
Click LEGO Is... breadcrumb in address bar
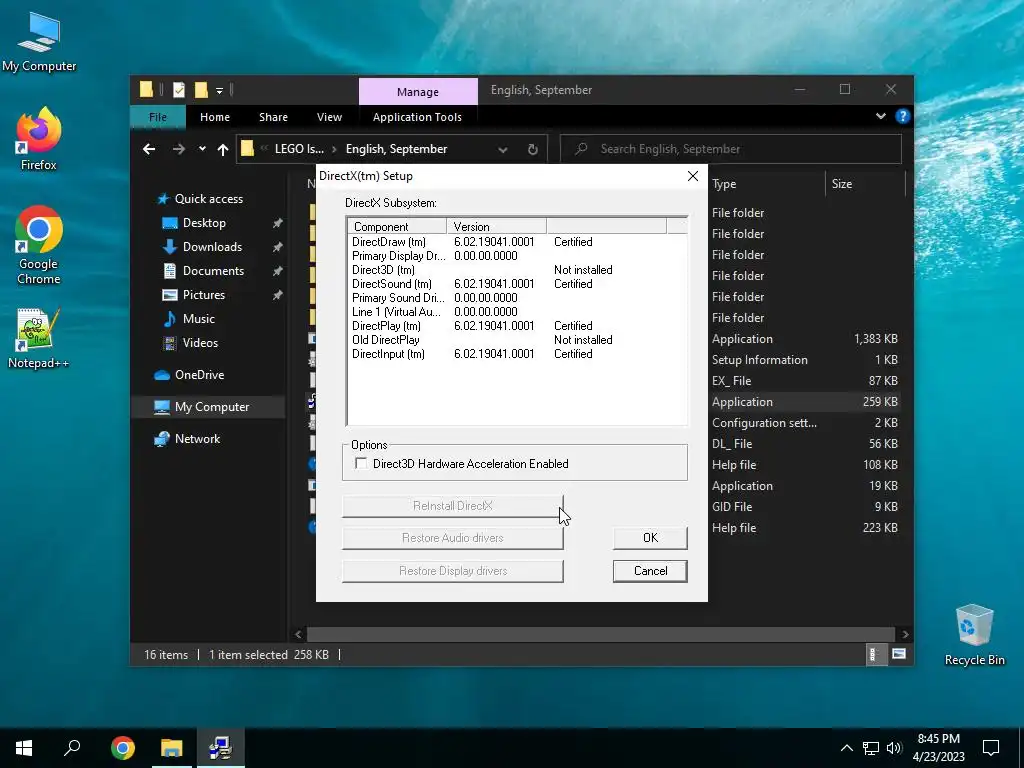299,149
